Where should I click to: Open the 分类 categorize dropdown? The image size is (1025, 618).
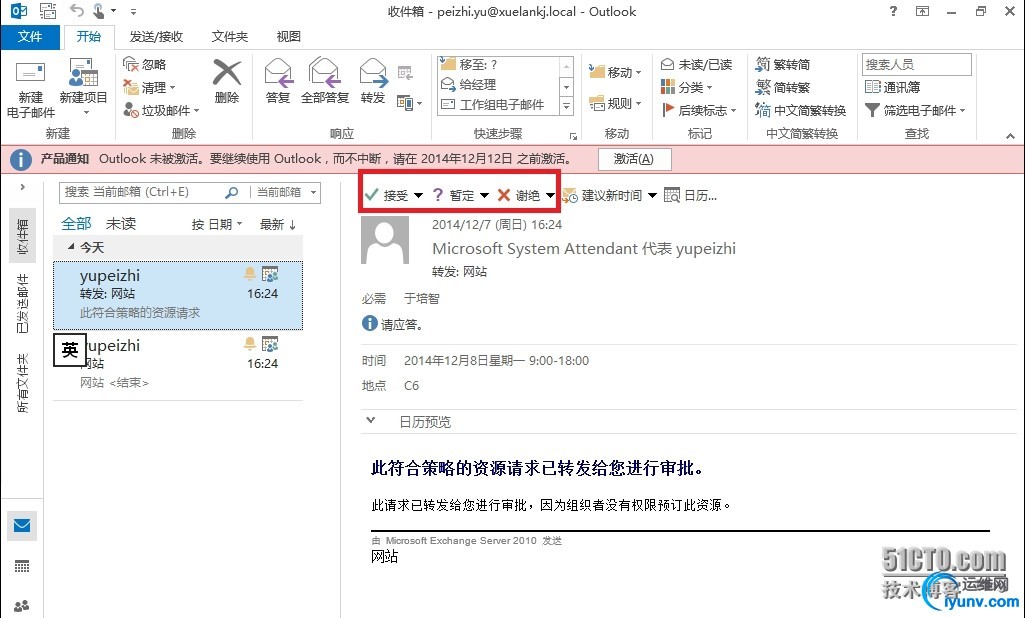pyautogui.click(x=686, y=87)
